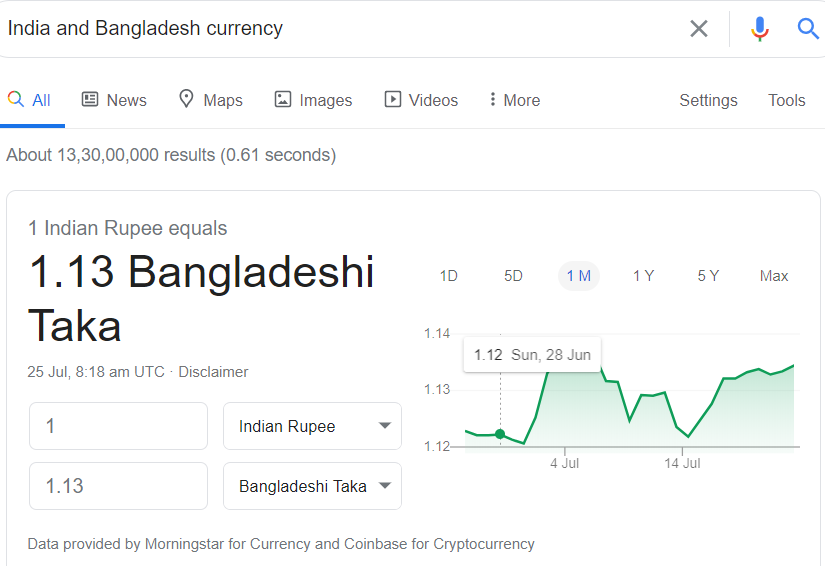The width and height of the screenshot is (825, 566).
Task: Open search Tools
Action: (x=787, y=100)
